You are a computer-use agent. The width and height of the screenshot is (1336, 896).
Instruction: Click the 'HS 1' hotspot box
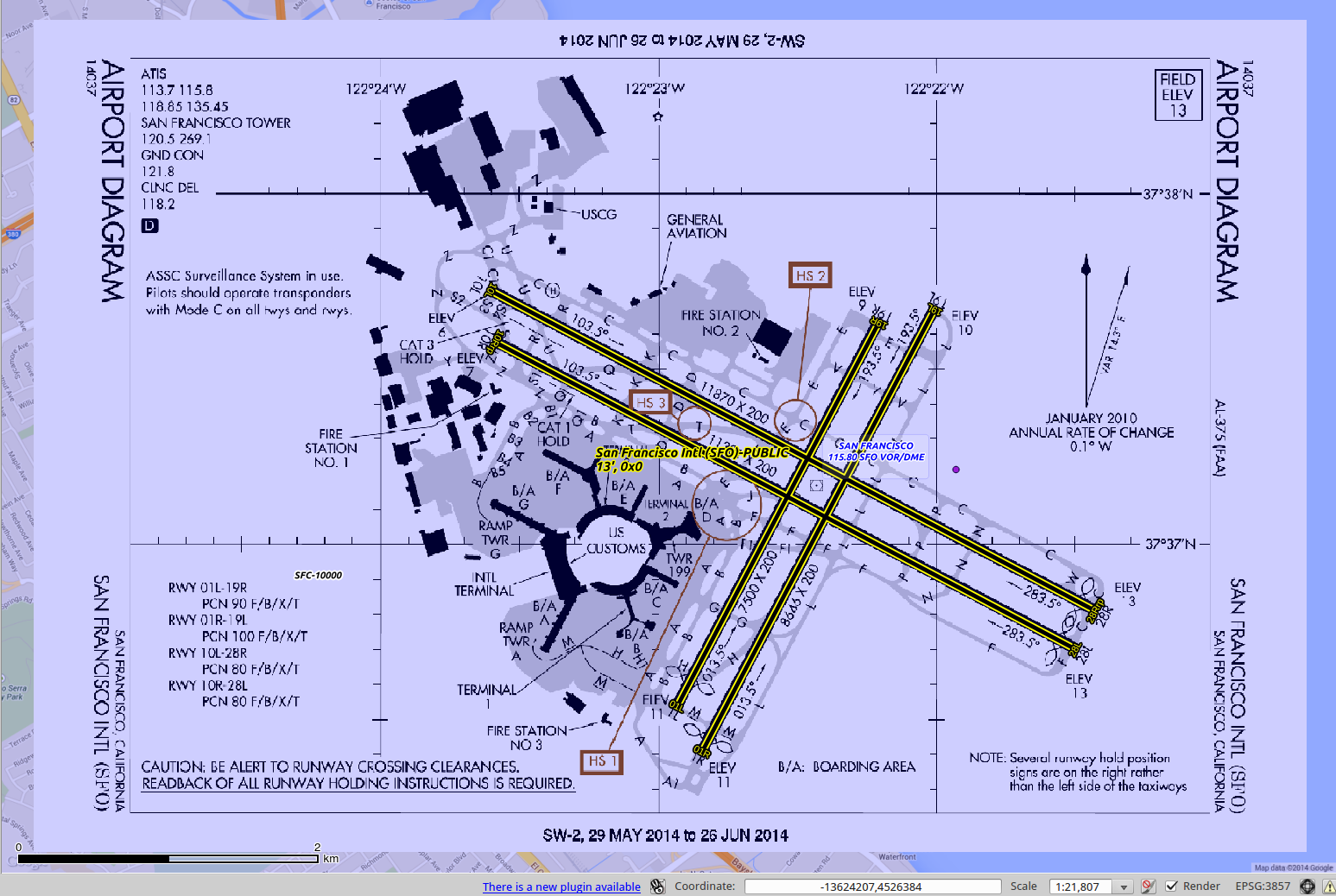(x=602, y=761)
